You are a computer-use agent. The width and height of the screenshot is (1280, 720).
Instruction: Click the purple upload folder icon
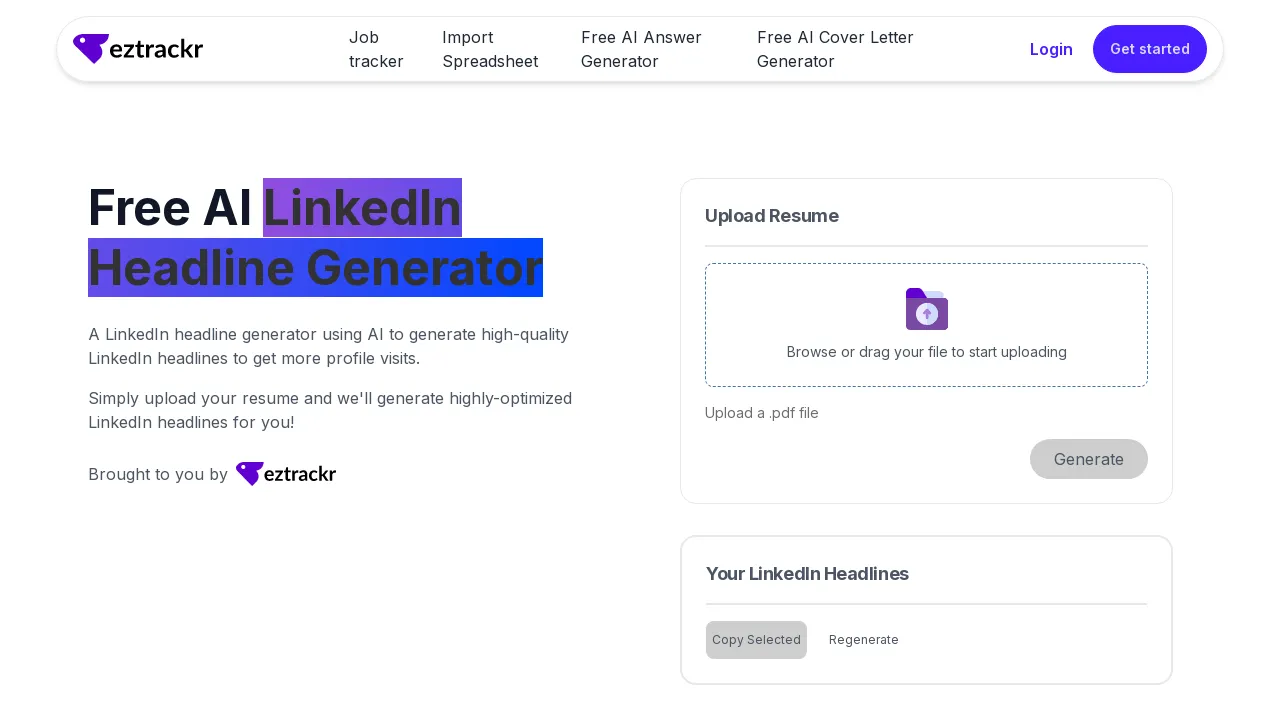coord(926,309)
